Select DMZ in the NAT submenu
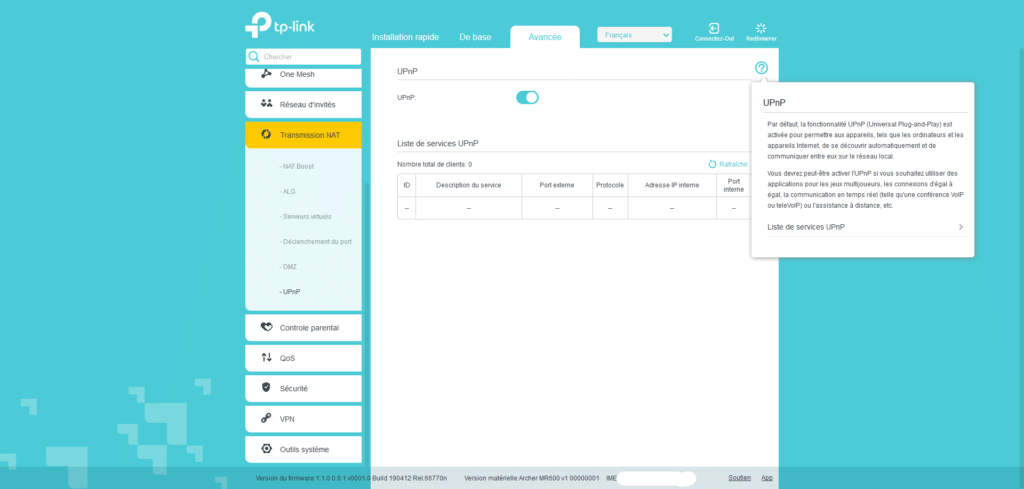The height and width of the screenshot is (489, 1024). 290,267
